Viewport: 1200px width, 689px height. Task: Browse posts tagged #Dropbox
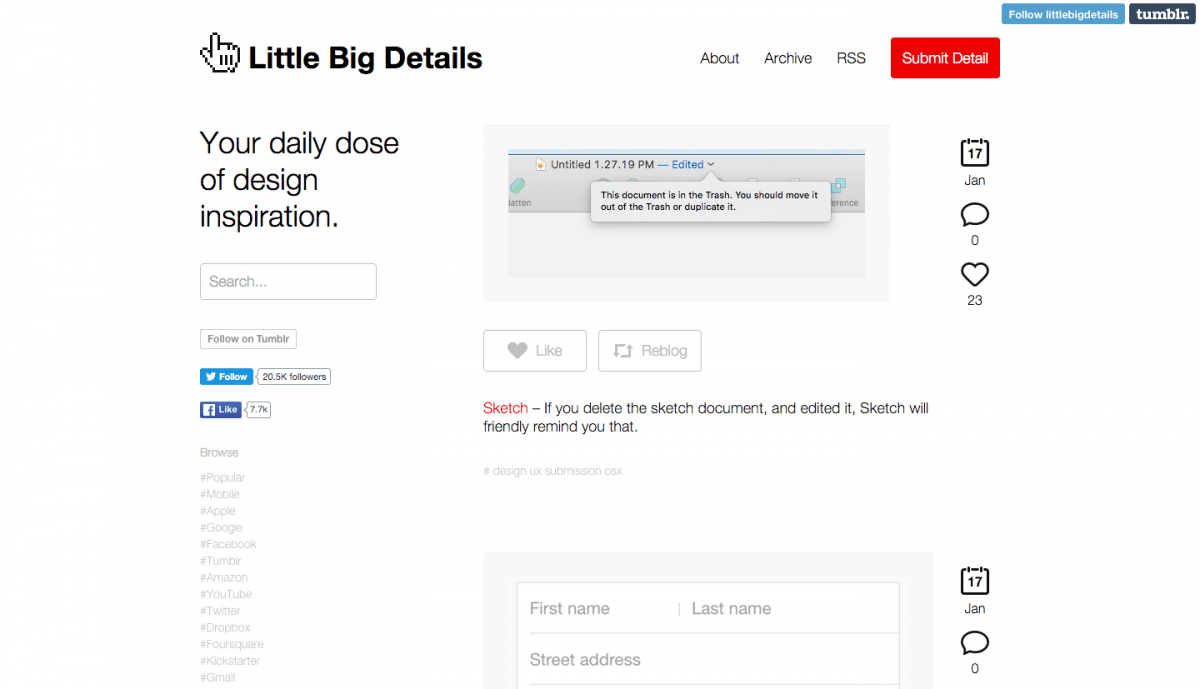(224, 627)
